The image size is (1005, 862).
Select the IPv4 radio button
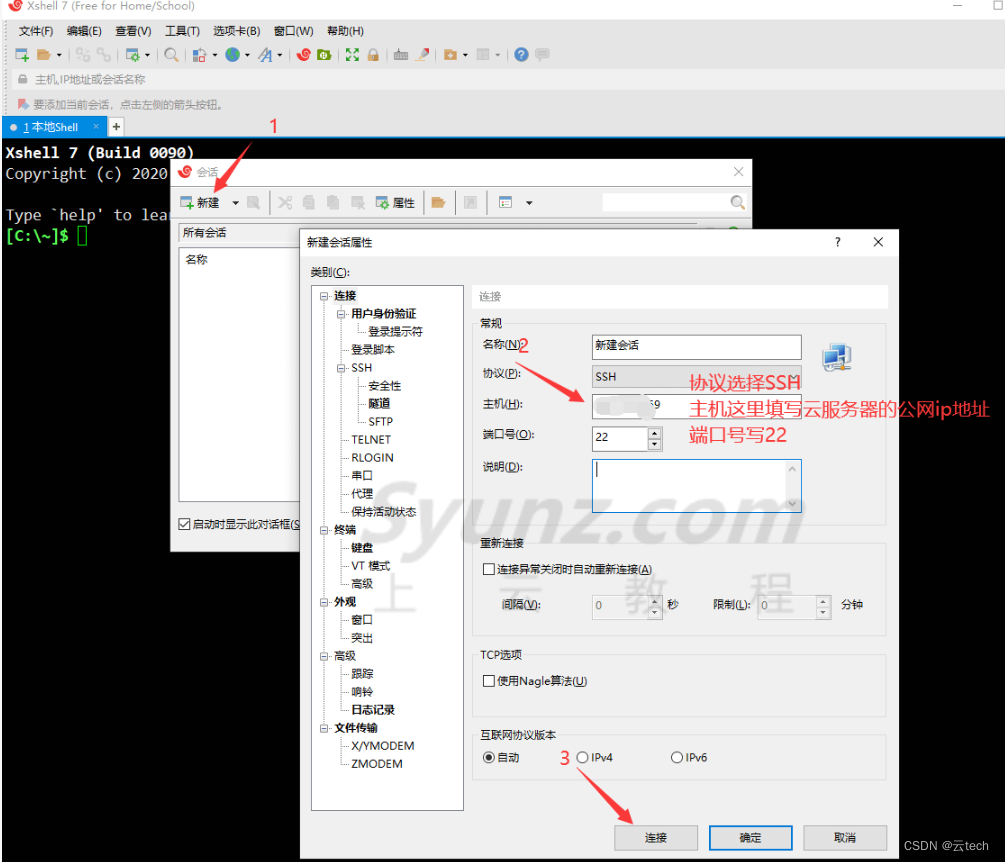pos(582,758)
